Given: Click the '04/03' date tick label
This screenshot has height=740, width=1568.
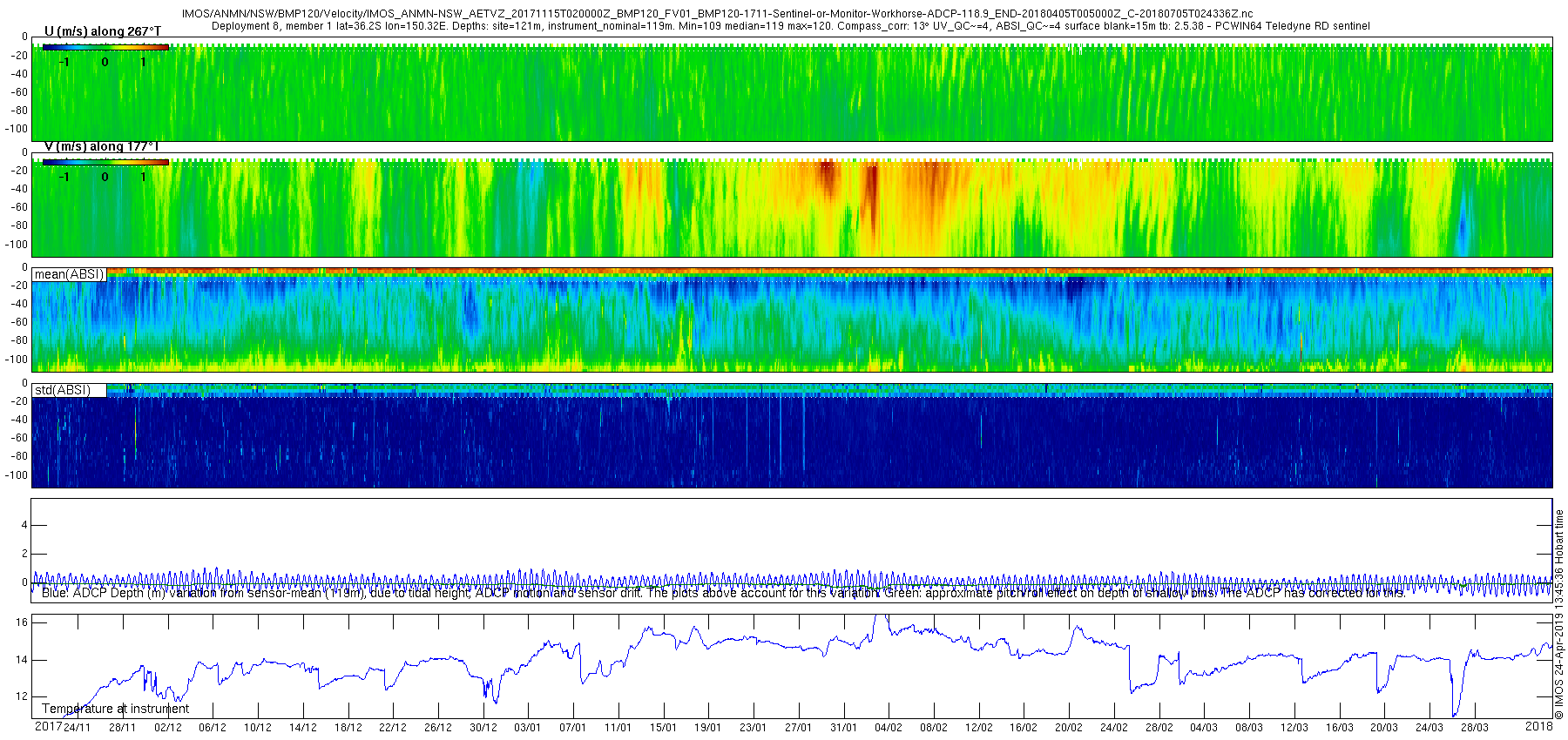Looking at the screenshot, I should tap(1204, 728).
